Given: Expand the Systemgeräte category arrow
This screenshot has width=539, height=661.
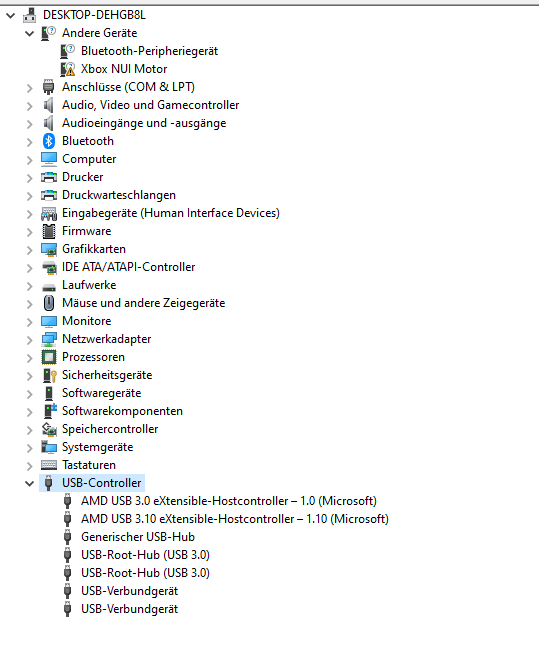Looking at the screenshot, I should [29, 448].
